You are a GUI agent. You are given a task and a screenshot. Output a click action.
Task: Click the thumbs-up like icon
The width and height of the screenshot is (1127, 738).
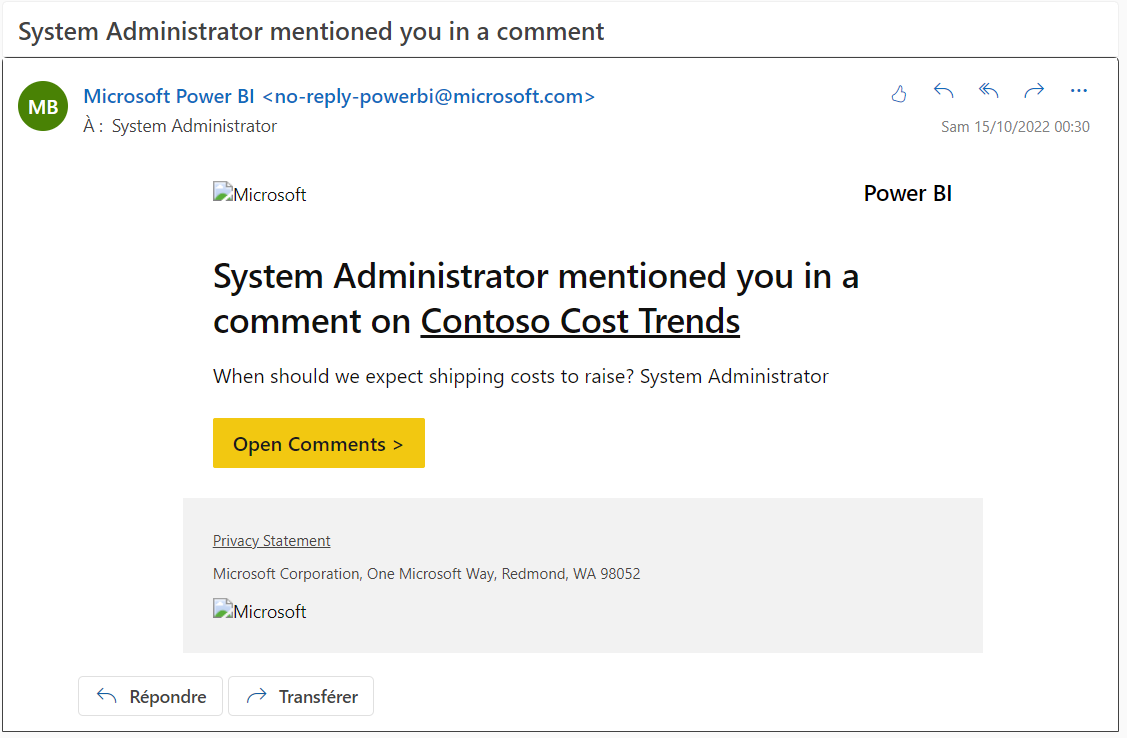[x=898, y=93]
